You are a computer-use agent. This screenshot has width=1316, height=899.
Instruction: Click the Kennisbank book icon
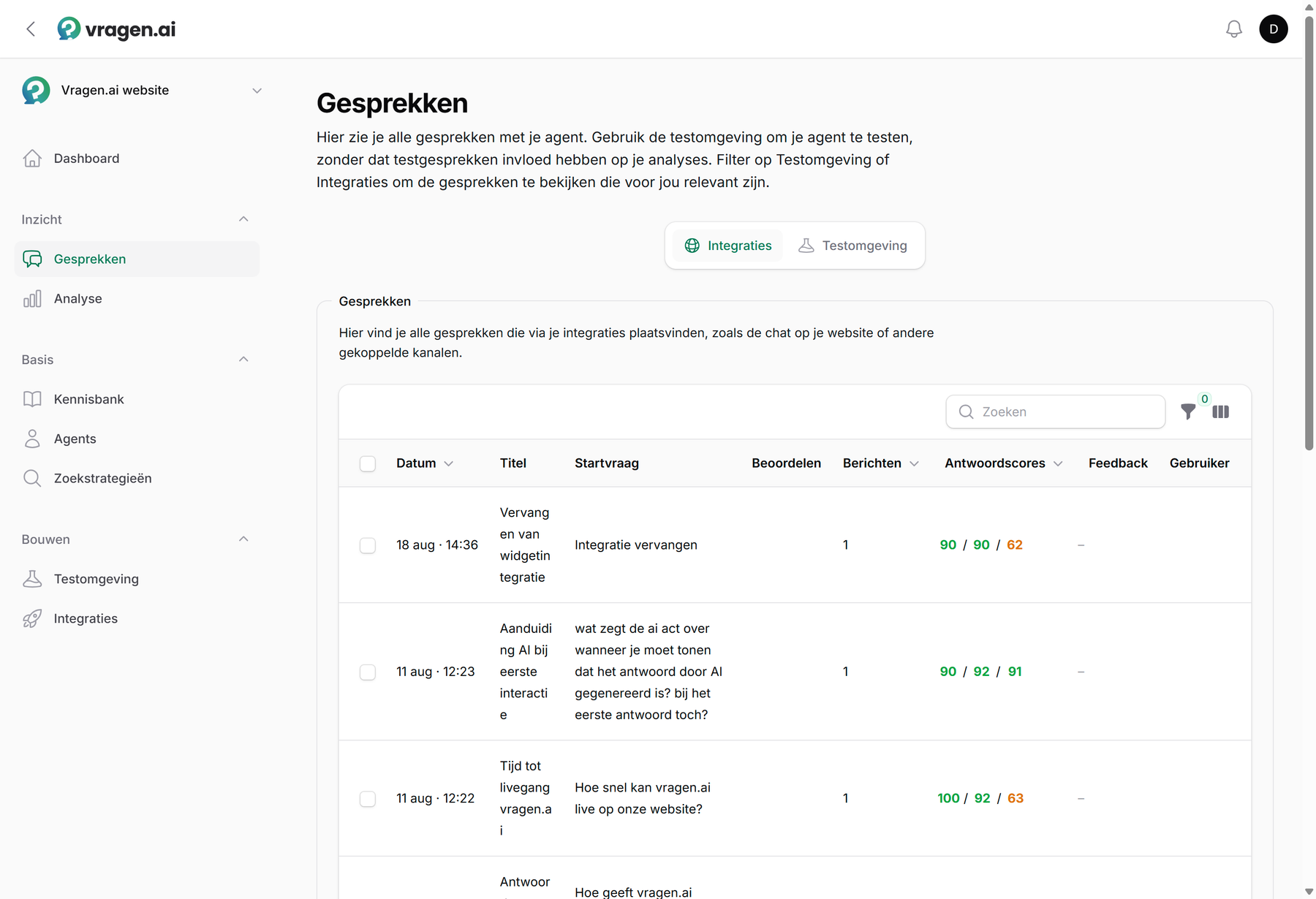click(32, 399)
